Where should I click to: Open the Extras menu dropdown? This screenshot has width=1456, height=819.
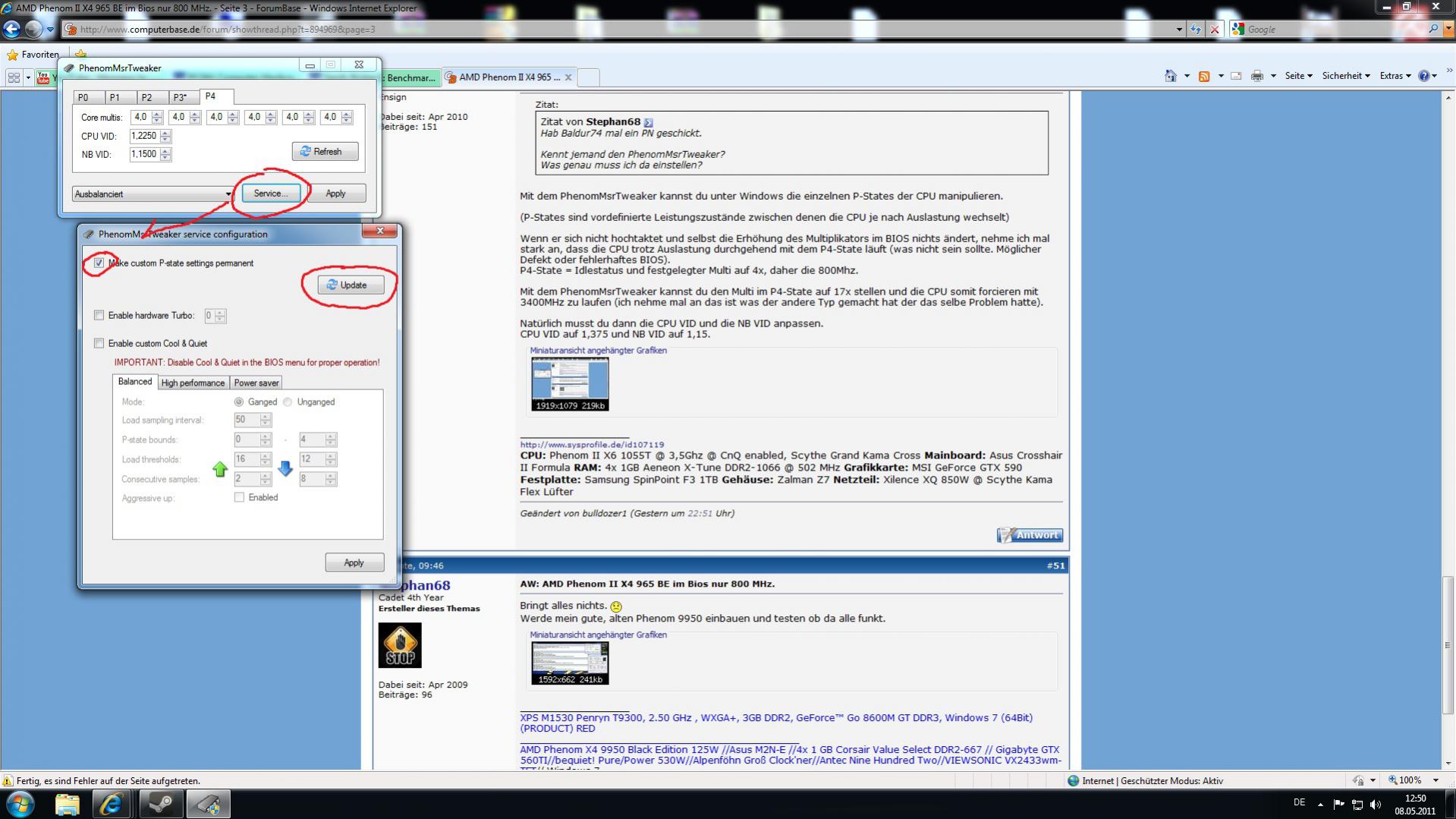tap(1395, 76)
